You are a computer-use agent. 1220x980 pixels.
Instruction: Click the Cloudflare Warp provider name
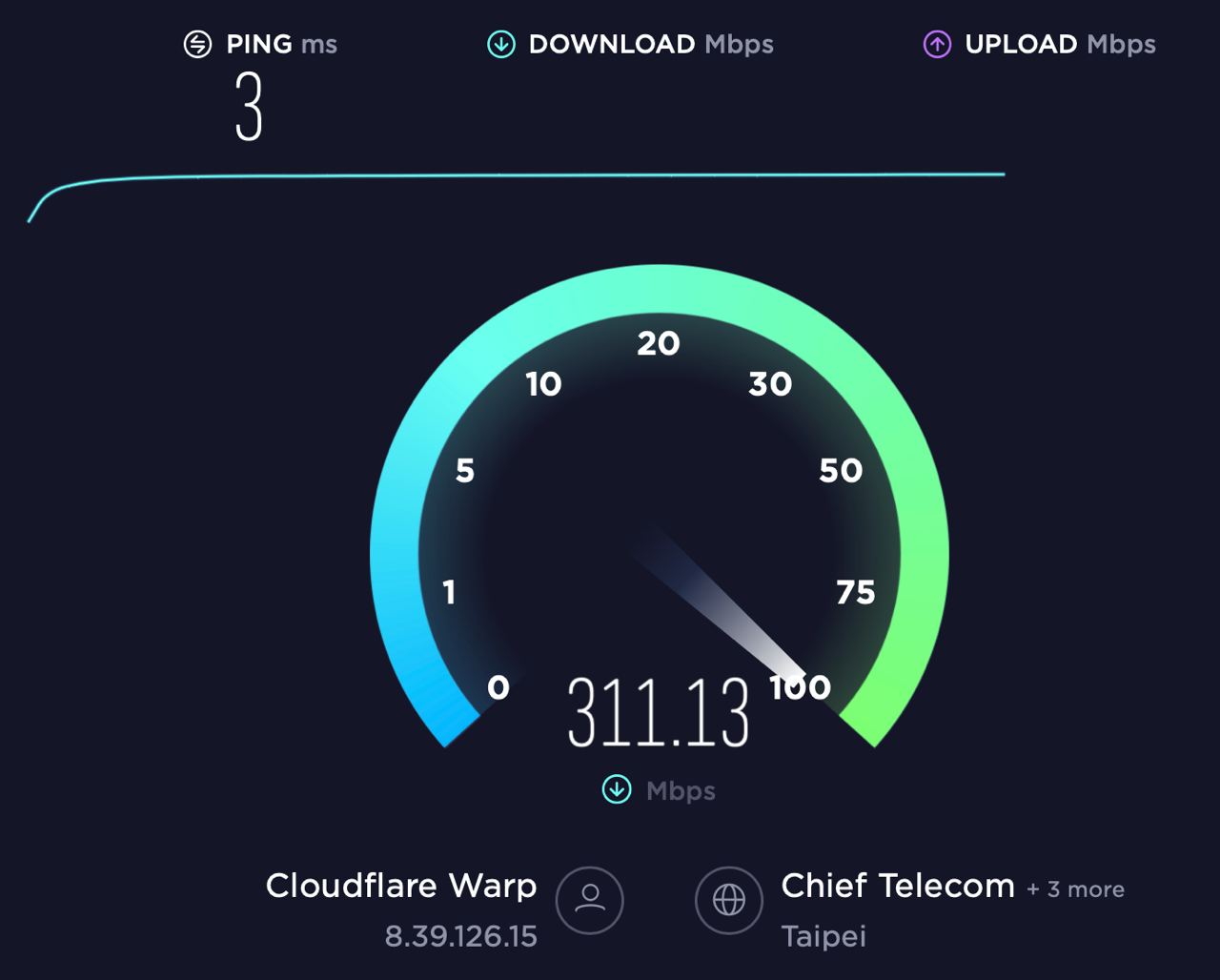click(401, 886)
